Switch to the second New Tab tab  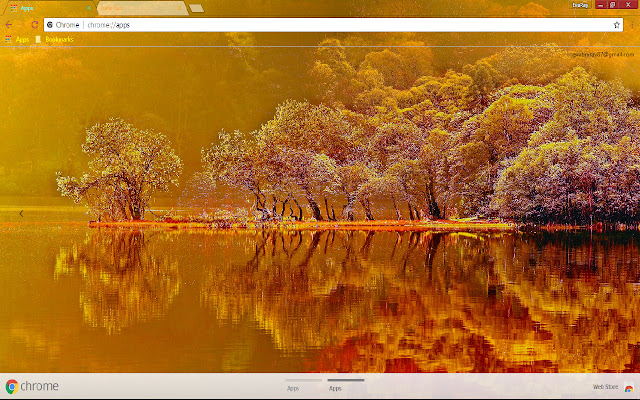pos(141,8)
